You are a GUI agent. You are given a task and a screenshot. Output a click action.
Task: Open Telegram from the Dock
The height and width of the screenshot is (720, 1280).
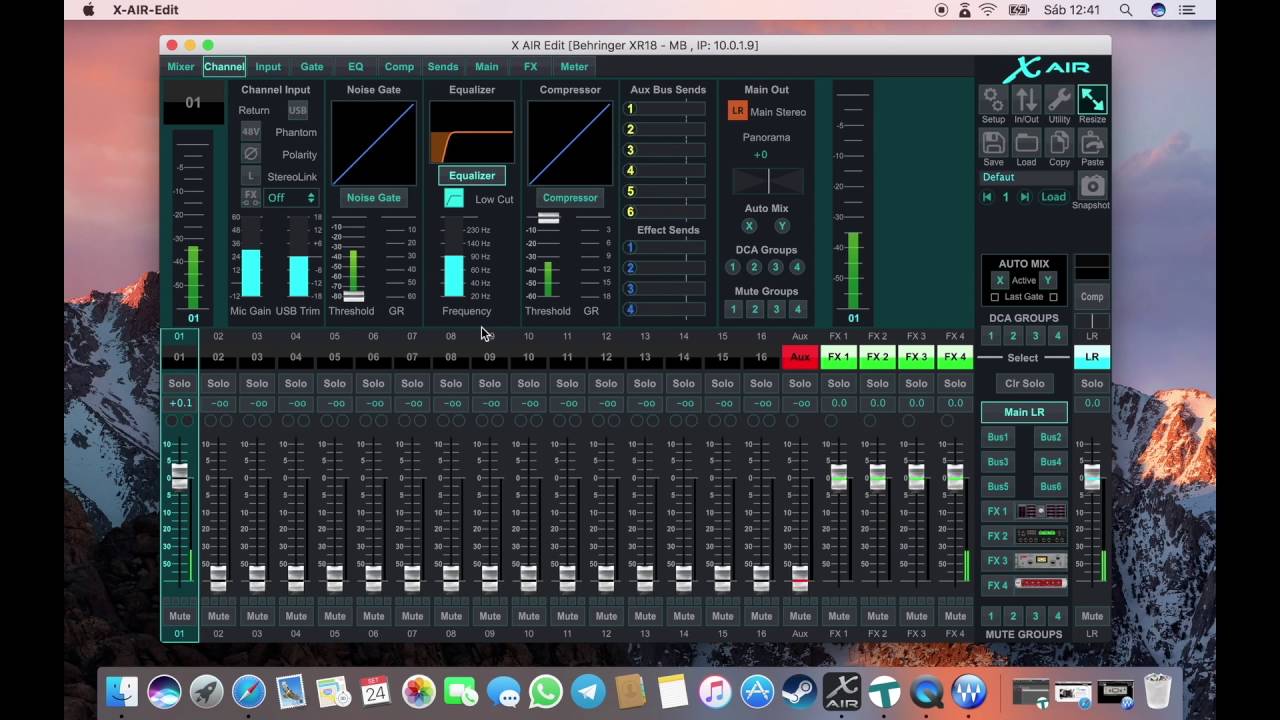point(588,691)
